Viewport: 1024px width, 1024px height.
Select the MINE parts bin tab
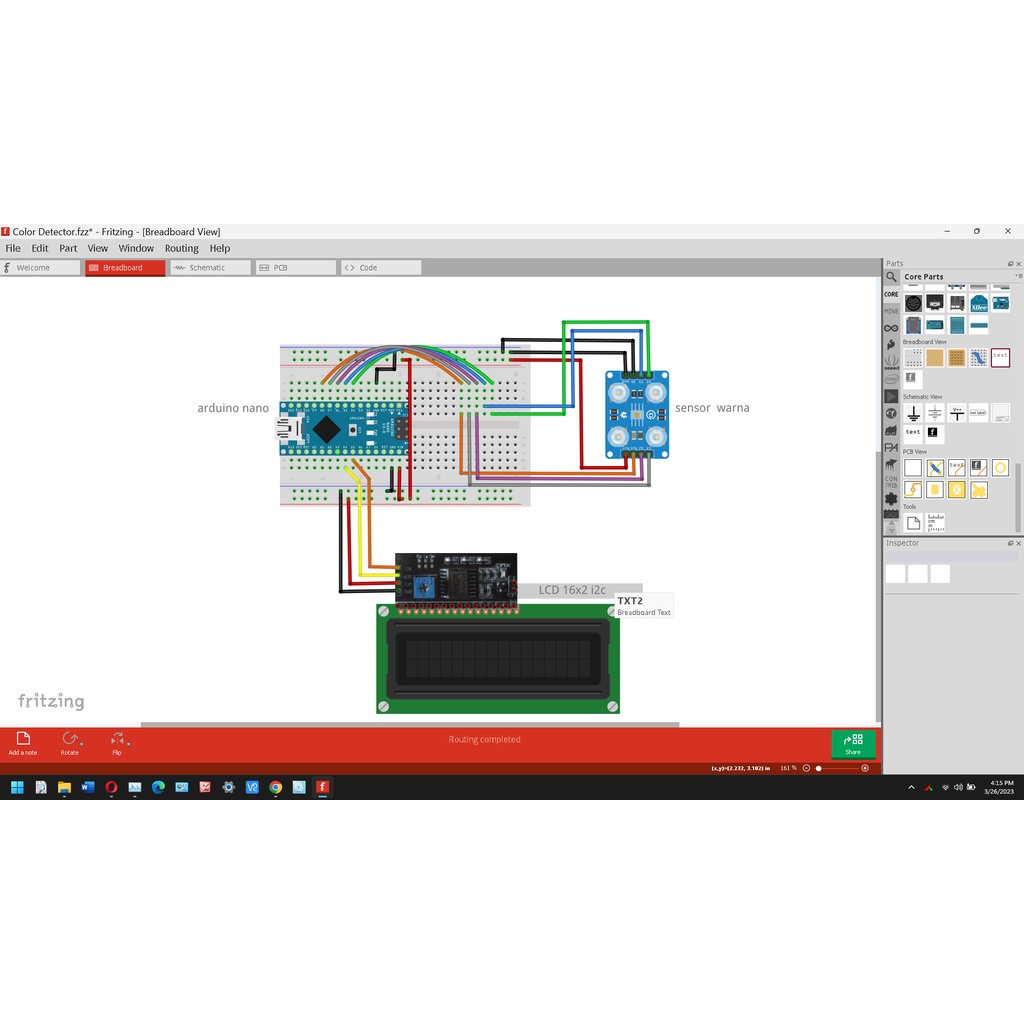pos(891,311)
